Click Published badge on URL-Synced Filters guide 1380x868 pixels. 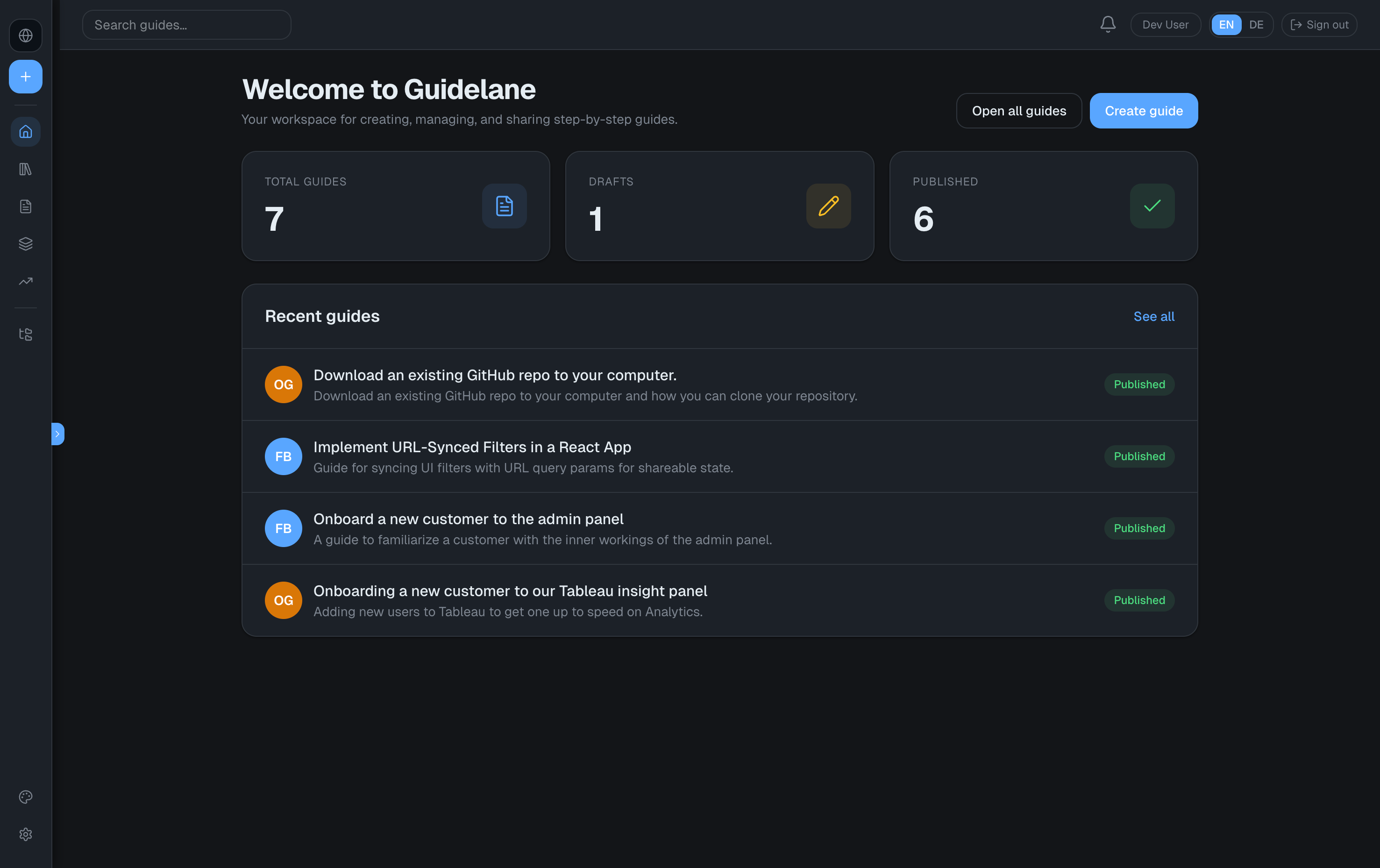point(1139,456)
